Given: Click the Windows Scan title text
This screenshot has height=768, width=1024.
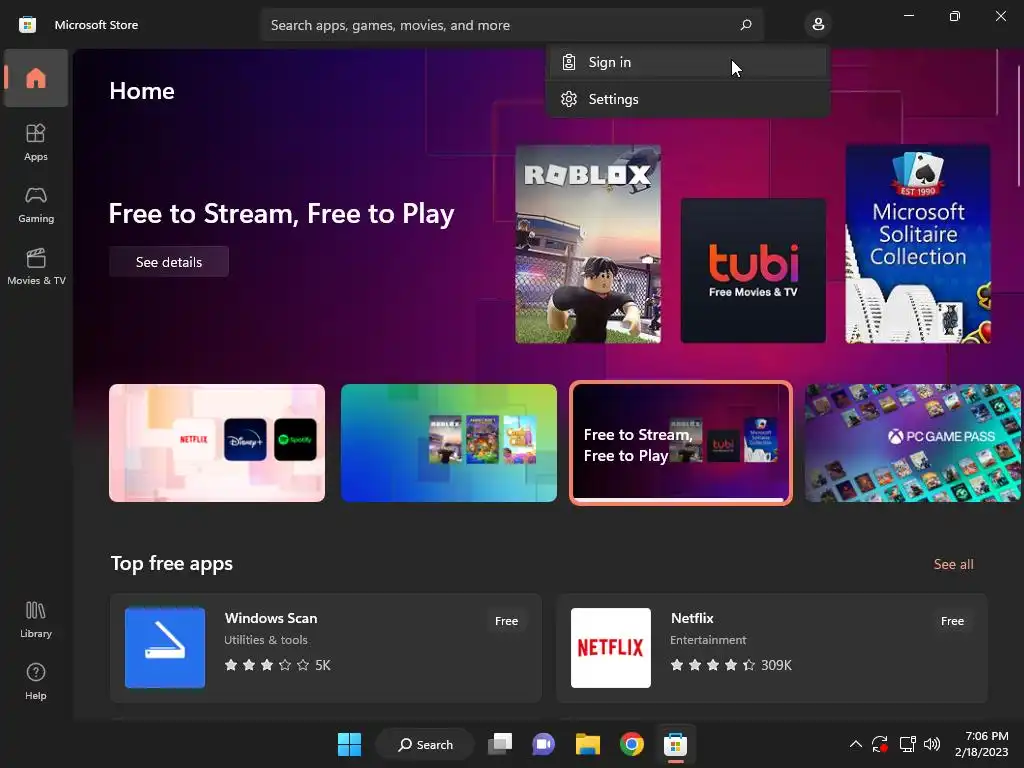Looking at the screenshot, I should (x=271, y=618).
